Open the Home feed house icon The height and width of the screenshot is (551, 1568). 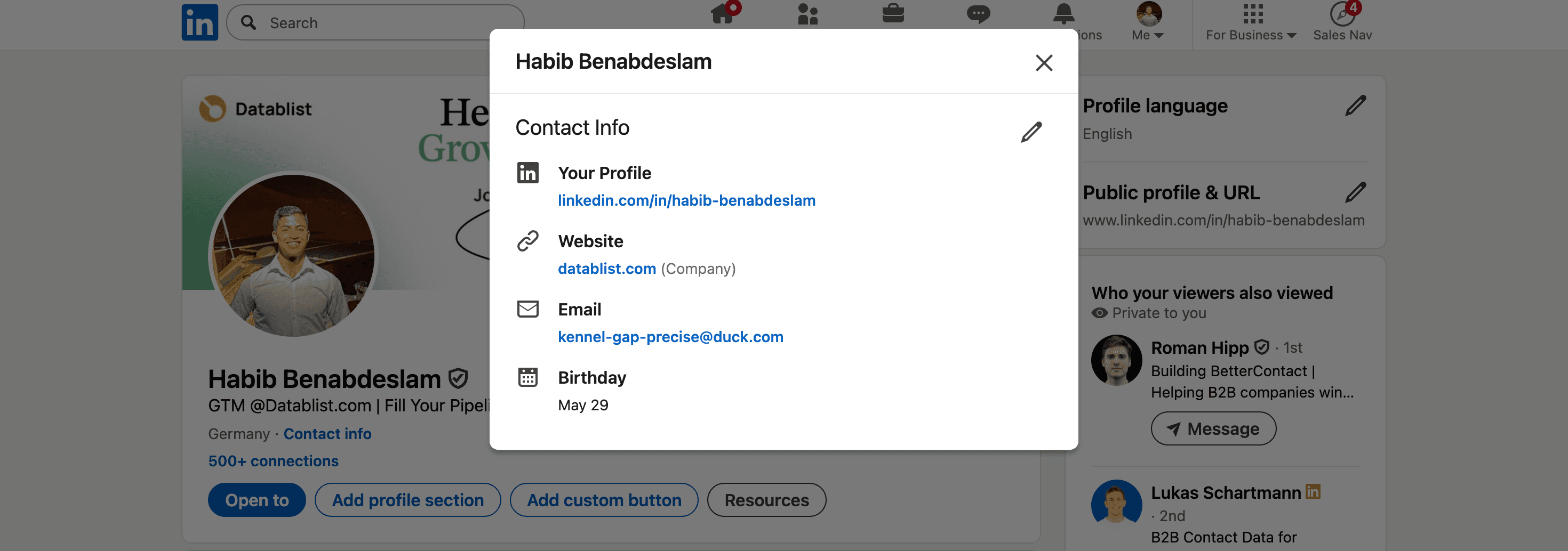tap(723, 14)
